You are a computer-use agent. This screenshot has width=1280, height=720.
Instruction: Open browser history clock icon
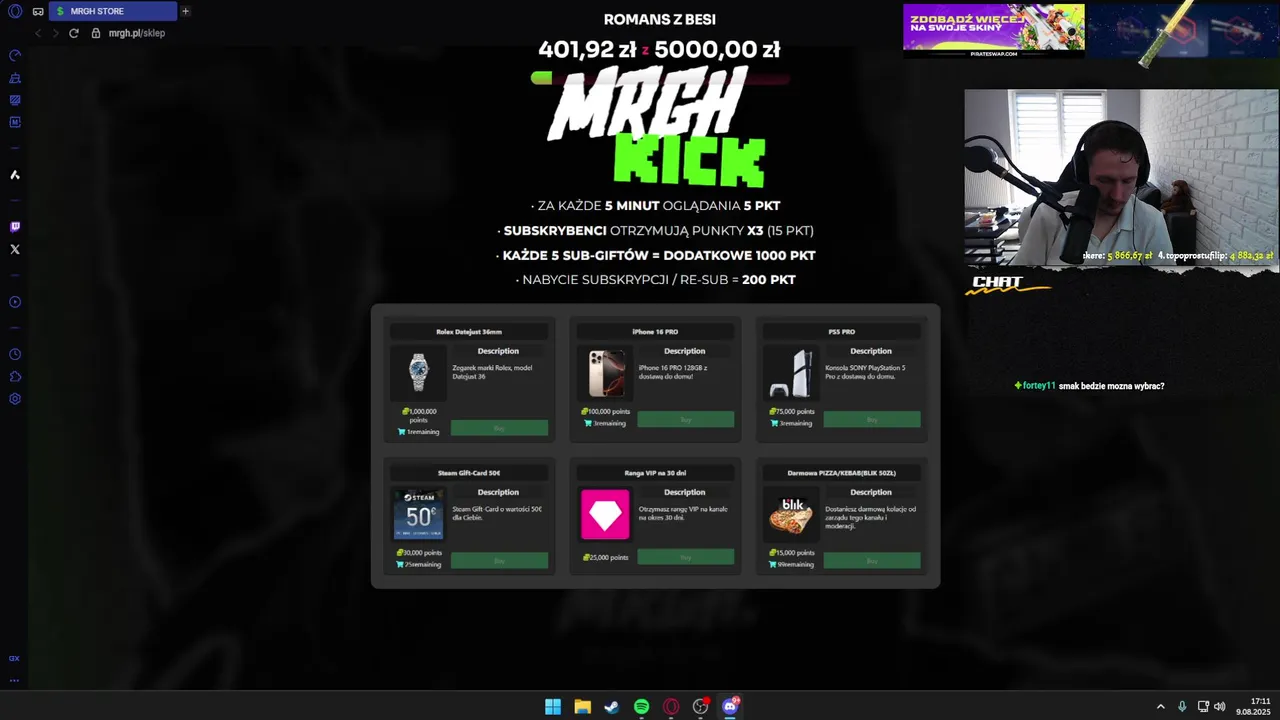(15, 354)
